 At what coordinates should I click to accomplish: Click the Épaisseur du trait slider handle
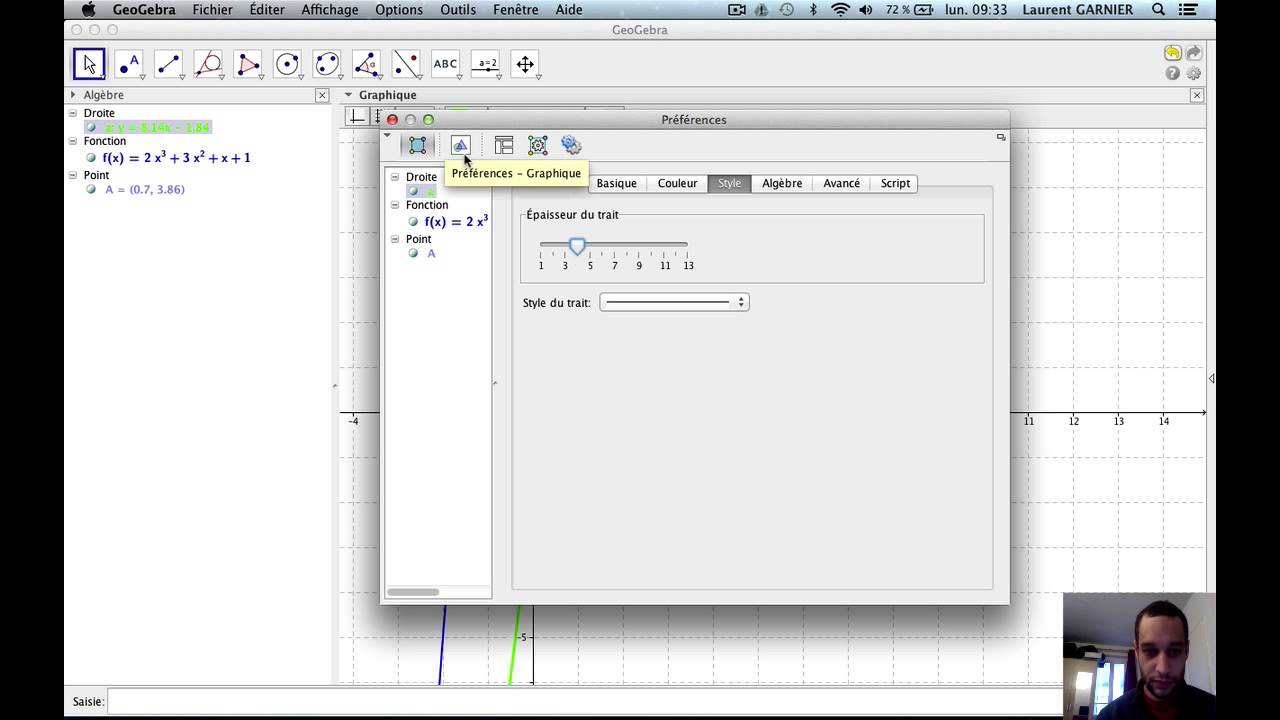pyautogui.click(x=577, y=246)
